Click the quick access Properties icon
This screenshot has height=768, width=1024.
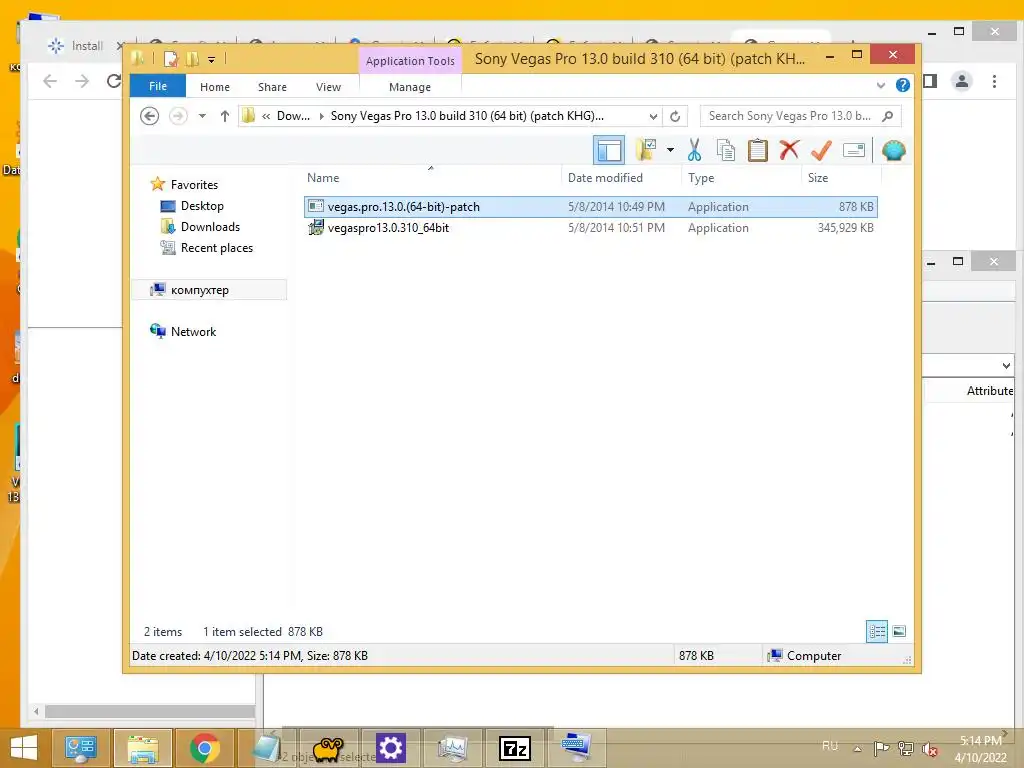click(170, 59)
